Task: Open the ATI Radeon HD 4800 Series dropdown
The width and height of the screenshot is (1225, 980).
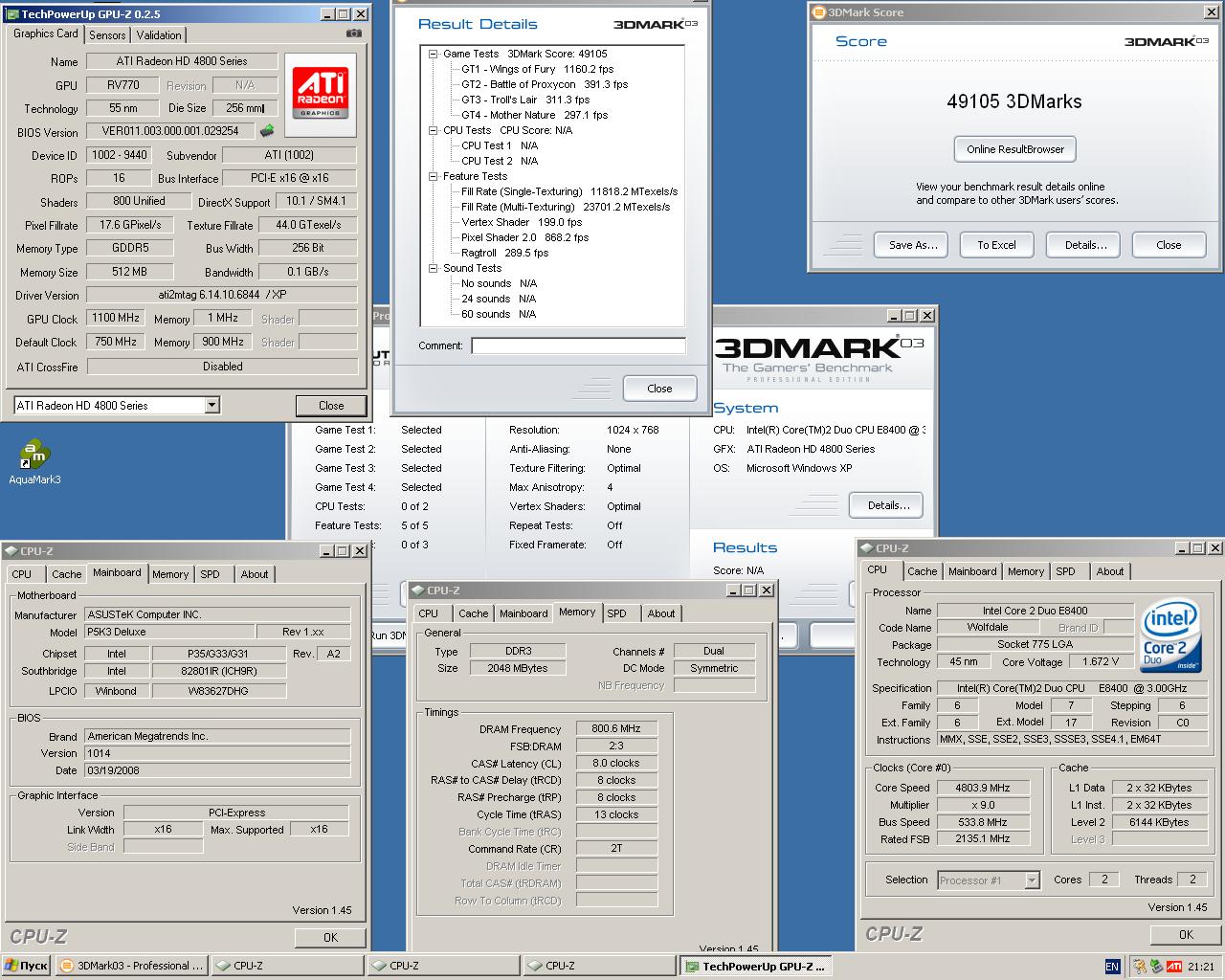Action: 212,406
